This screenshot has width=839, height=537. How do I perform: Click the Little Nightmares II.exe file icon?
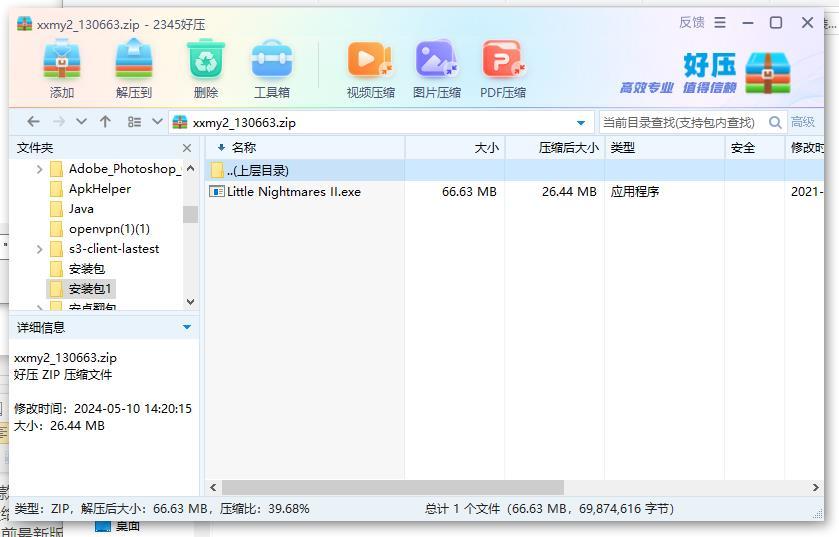217,191
